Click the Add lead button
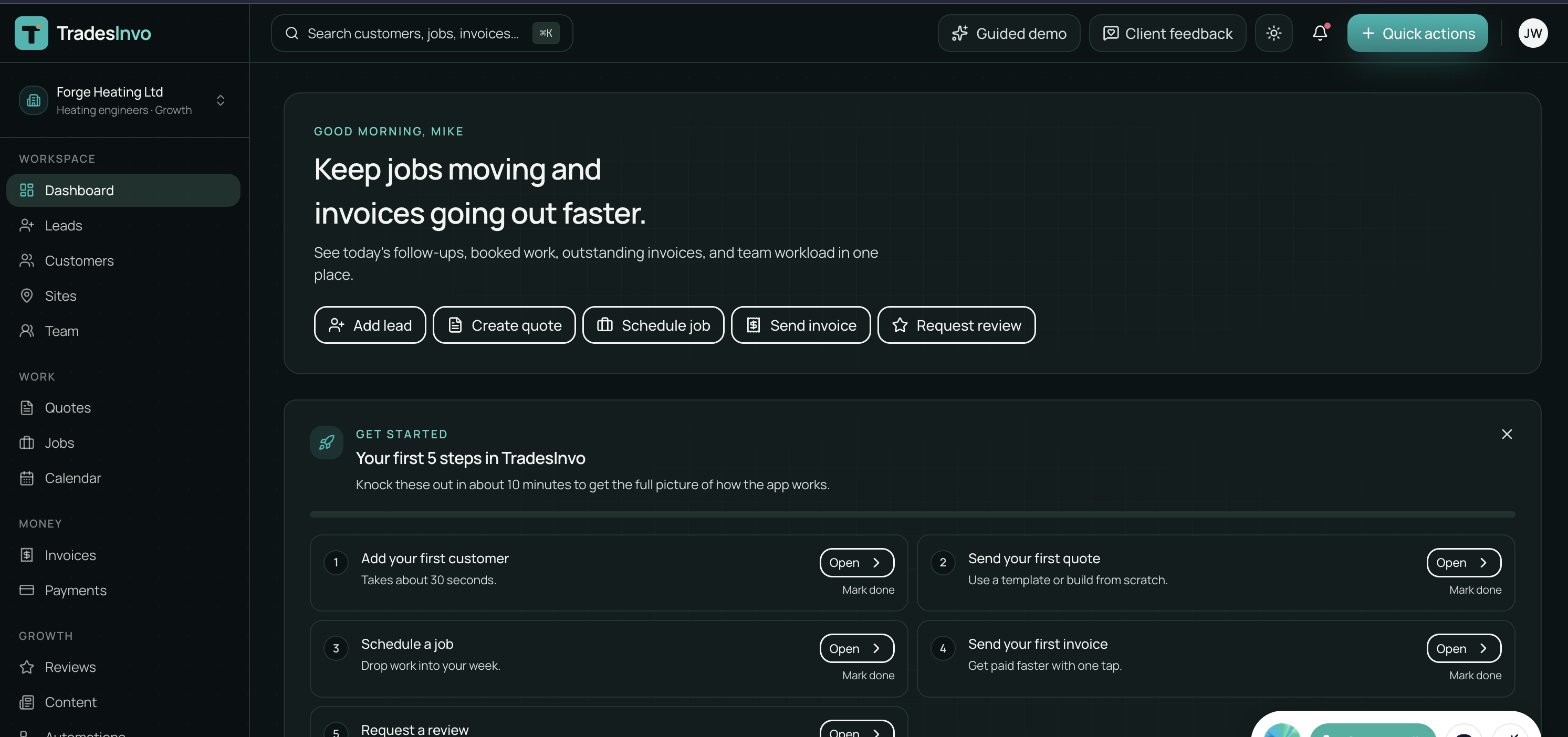Image resolution: width=1568 pixels, height=737 pixels. [x=370, y=325]
